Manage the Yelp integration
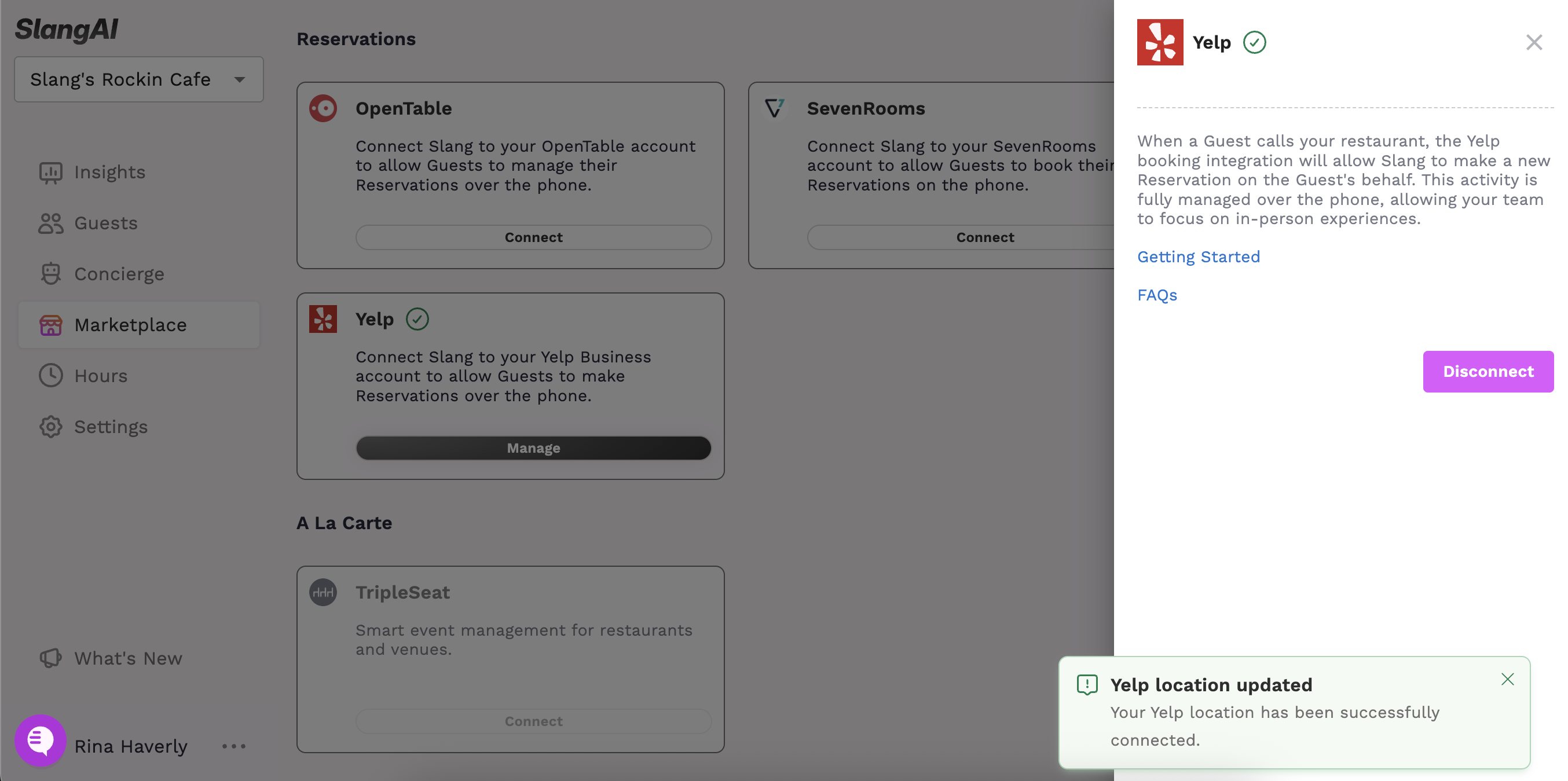Viewport: 1568px width, 781px height. click(x=533, y=448)
